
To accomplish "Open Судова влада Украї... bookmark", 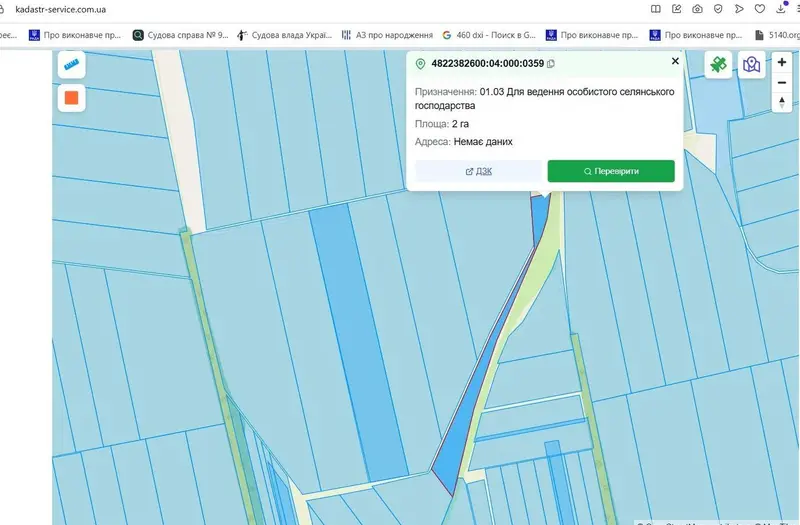I will pos(284,35).
